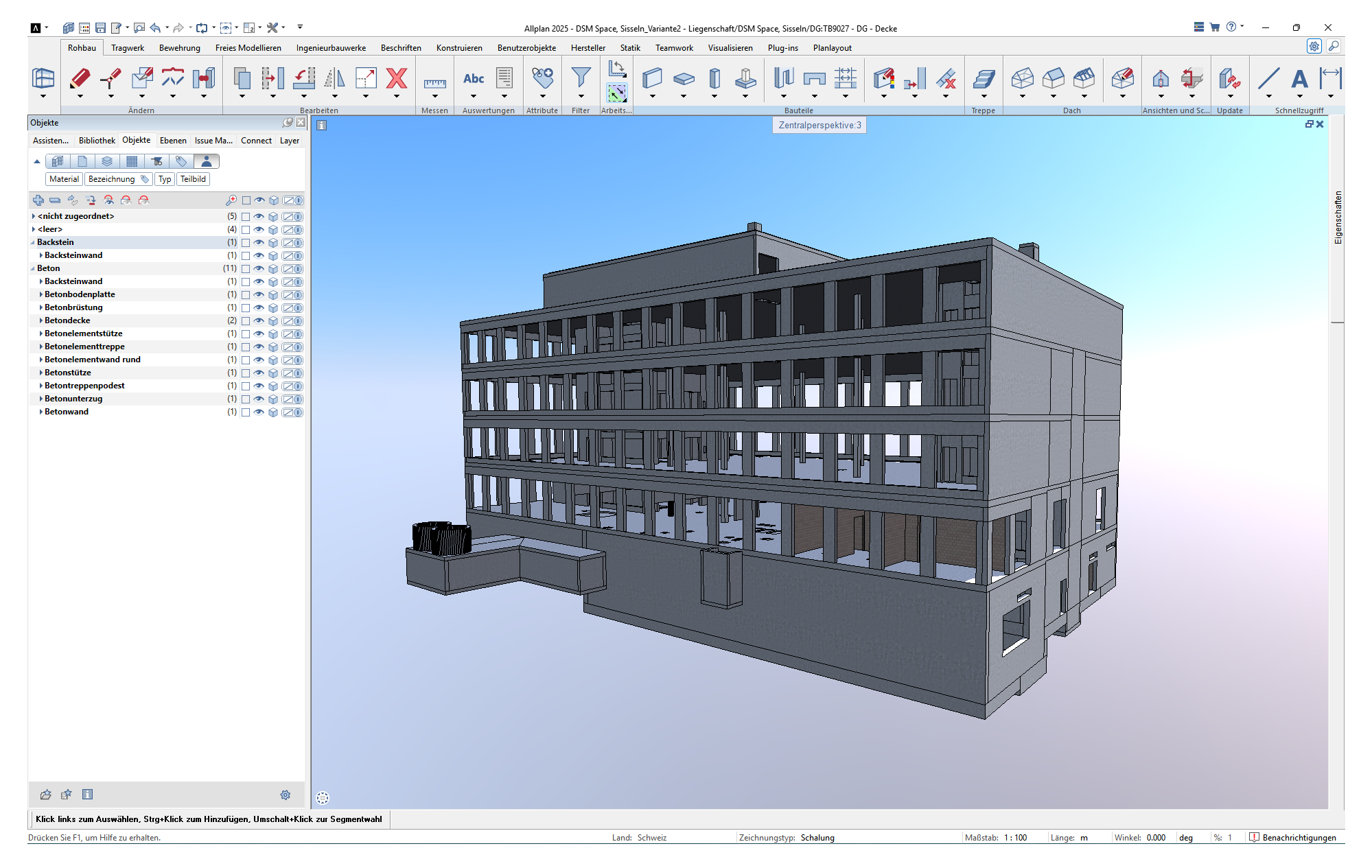The height and width of the screenshot is (868, 1372).
Task: Collapse the Beton tree node
Action: pos(33,268)
